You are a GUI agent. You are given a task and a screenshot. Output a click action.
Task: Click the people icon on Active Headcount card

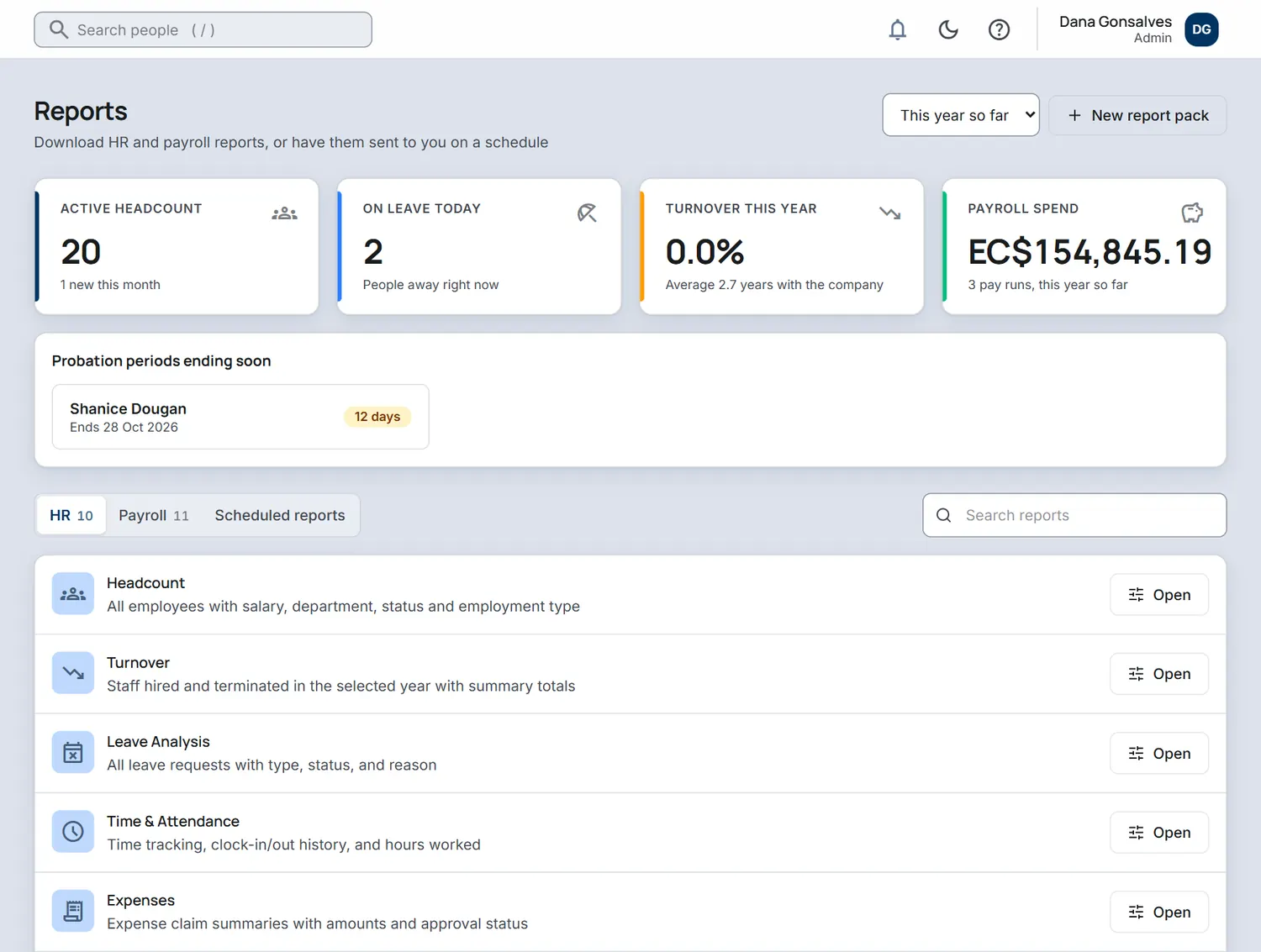pos(284,213)
